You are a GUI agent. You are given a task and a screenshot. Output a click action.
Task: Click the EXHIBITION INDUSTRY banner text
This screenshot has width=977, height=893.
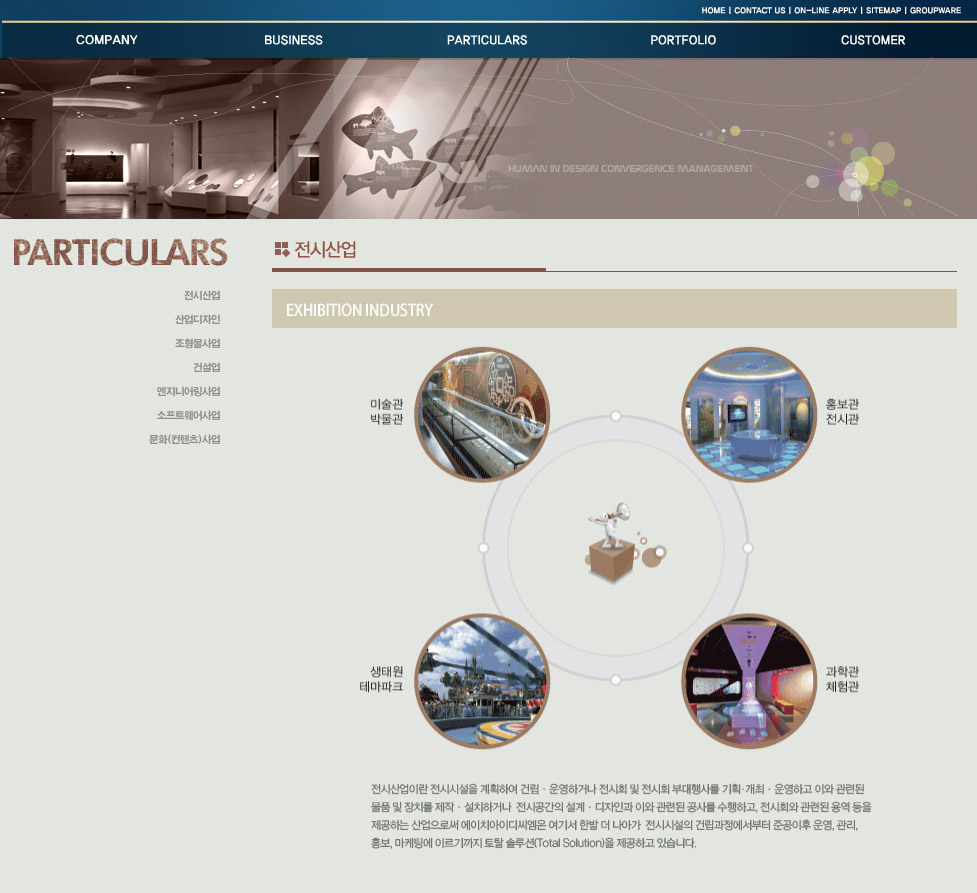[359, 310]
